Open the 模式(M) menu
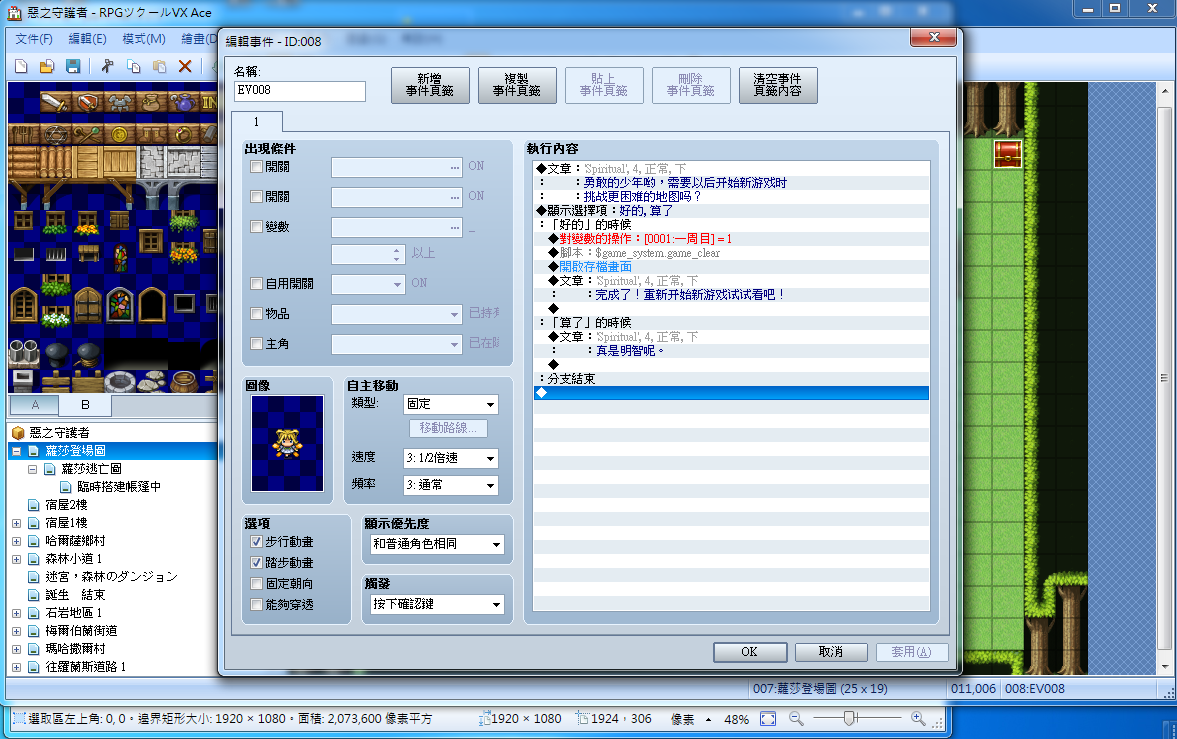1177x739 pixels. tap(143, 39)
